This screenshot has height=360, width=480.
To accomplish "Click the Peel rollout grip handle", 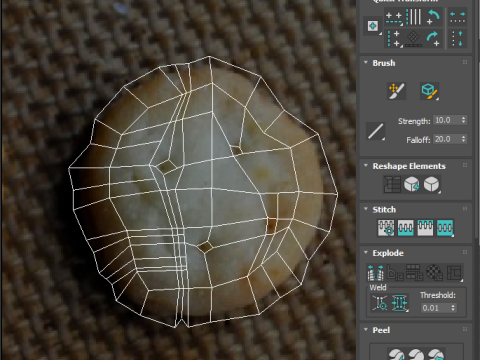I will pyautogui.click(x=465, y=329).
